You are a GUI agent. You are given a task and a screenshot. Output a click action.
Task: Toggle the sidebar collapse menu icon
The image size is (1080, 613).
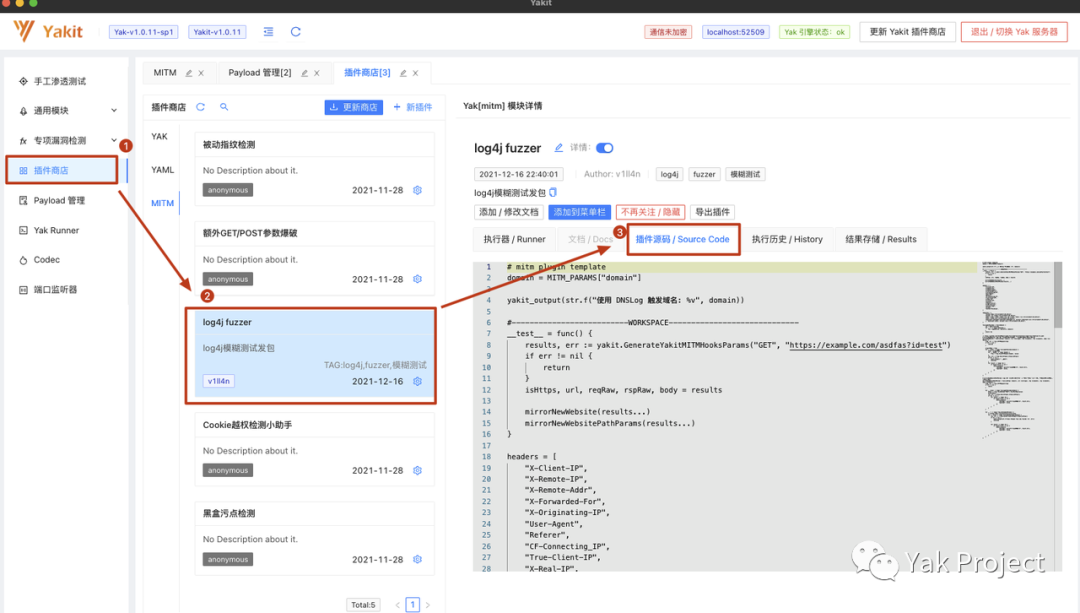(268, 32)
